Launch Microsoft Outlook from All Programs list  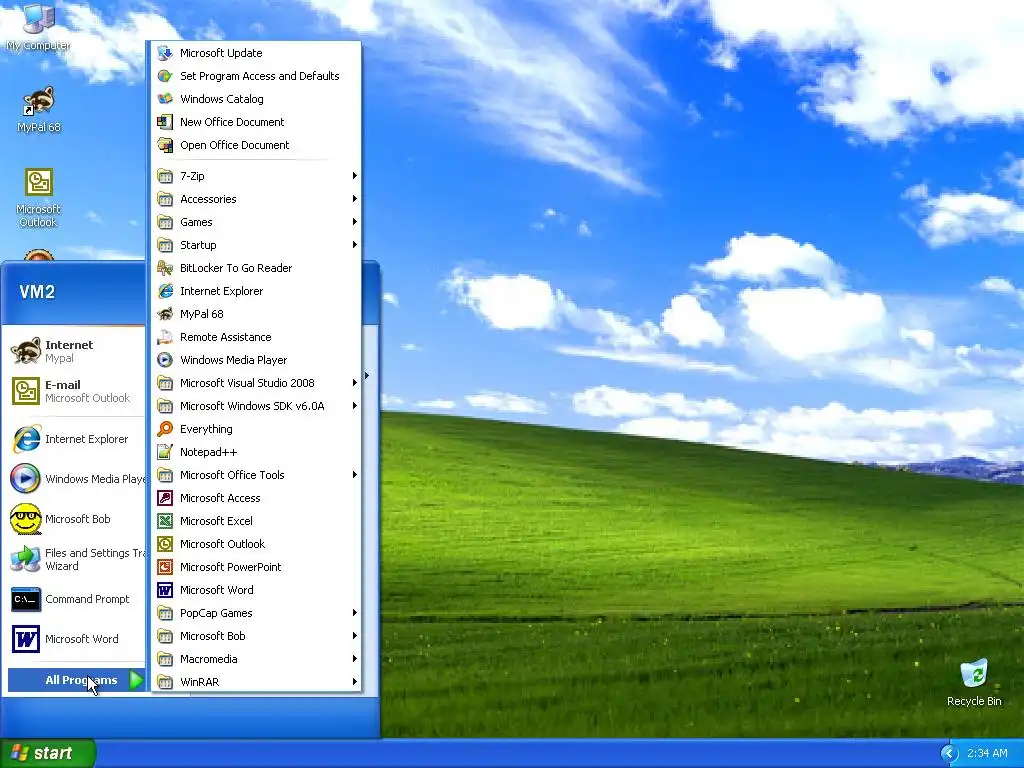coord(256,543)
